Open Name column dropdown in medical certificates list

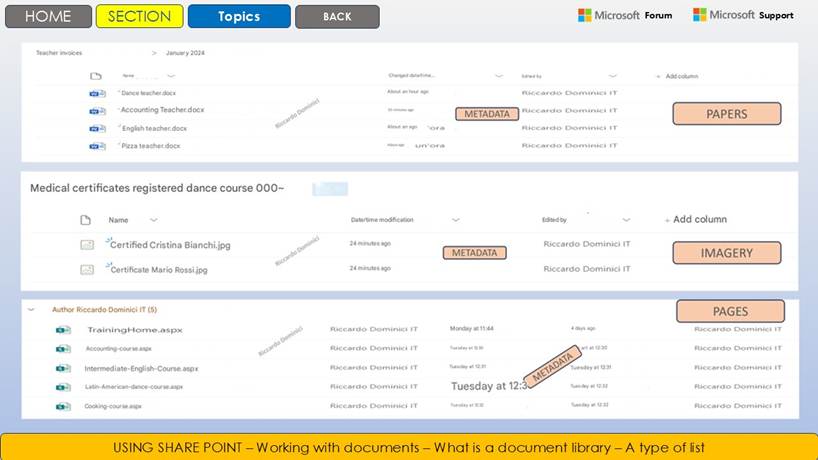[154, 220]
